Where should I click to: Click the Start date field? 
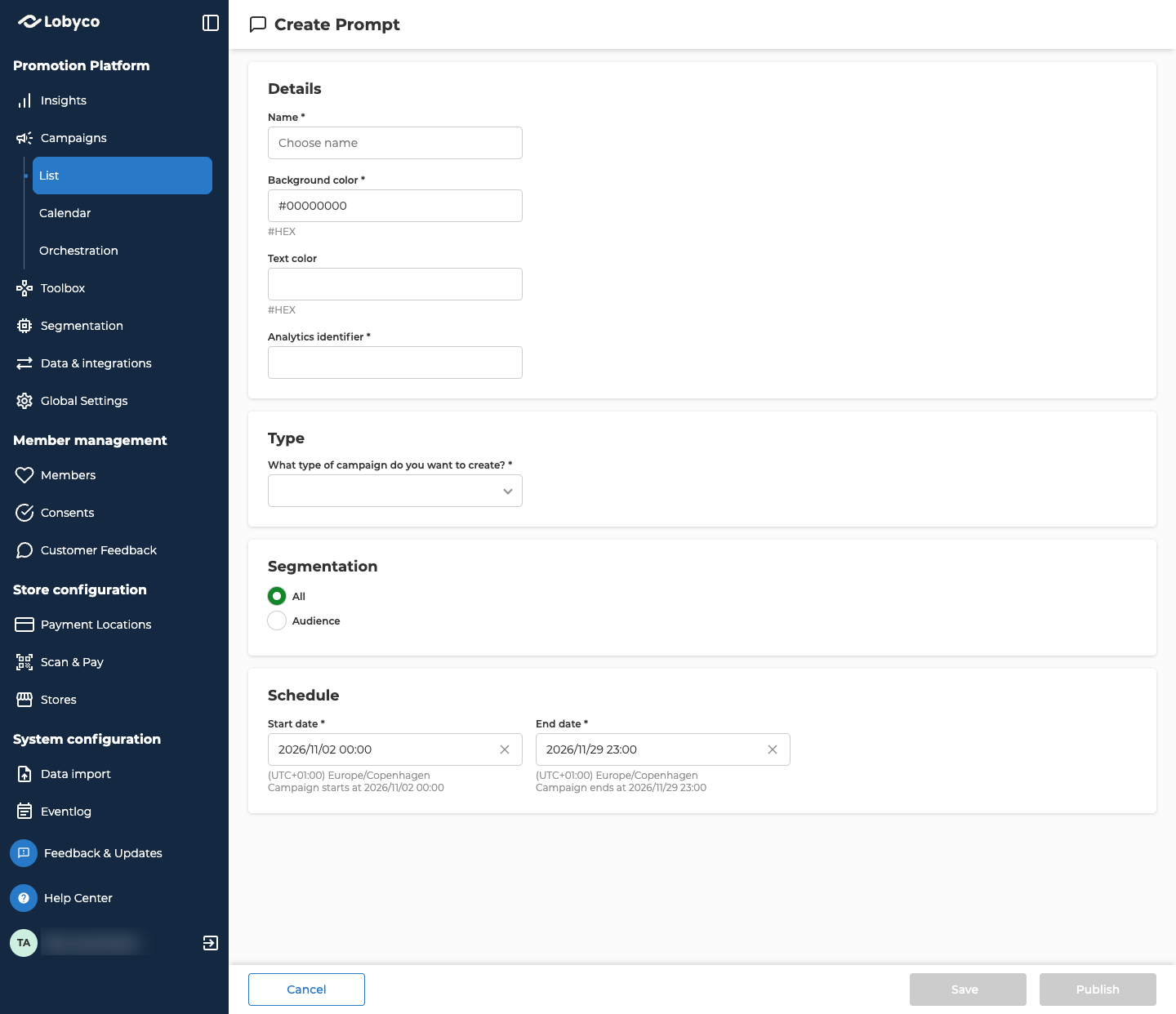coord(395,749)
